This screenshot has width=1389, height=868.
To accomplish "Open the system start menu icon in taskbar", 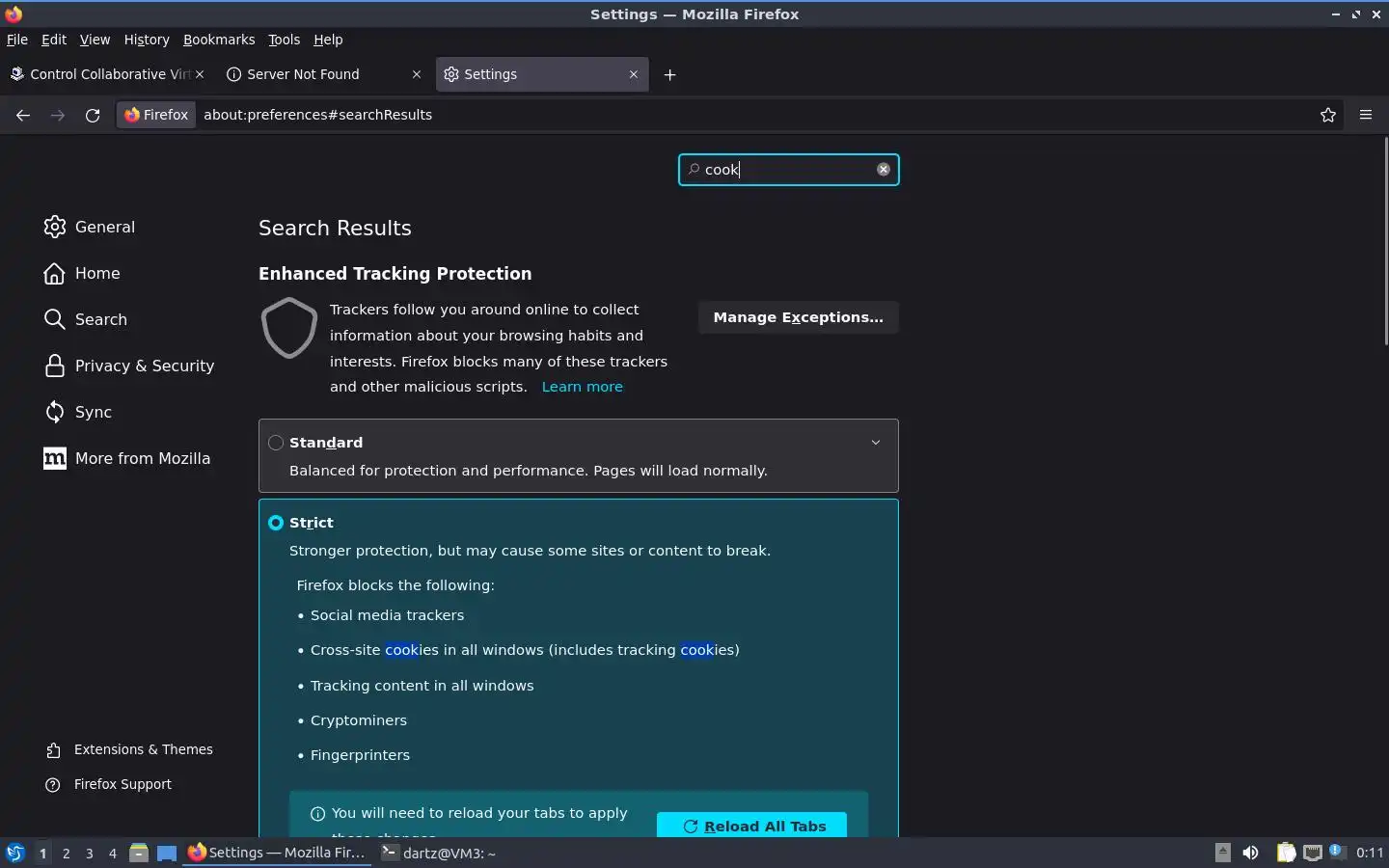I will (14, 853).
